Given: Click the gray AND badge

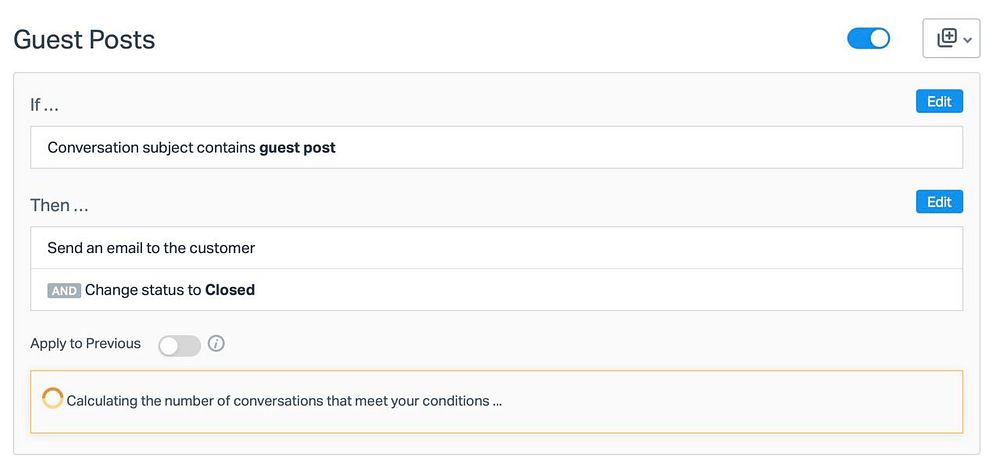Looking at the screenshot, I should tap(64, 291).
